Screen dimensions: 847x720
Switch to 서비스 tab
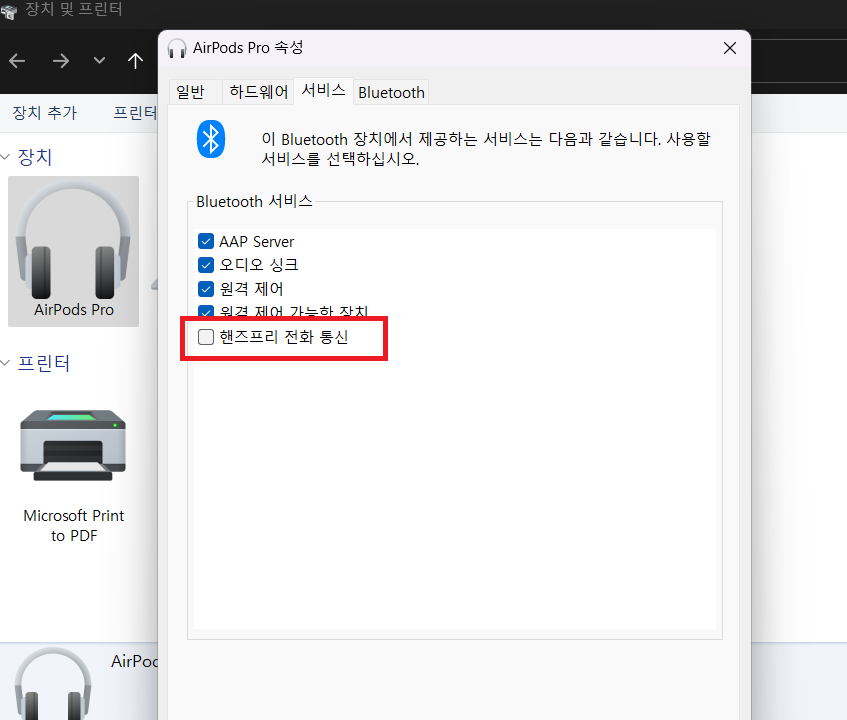(324, 90)
